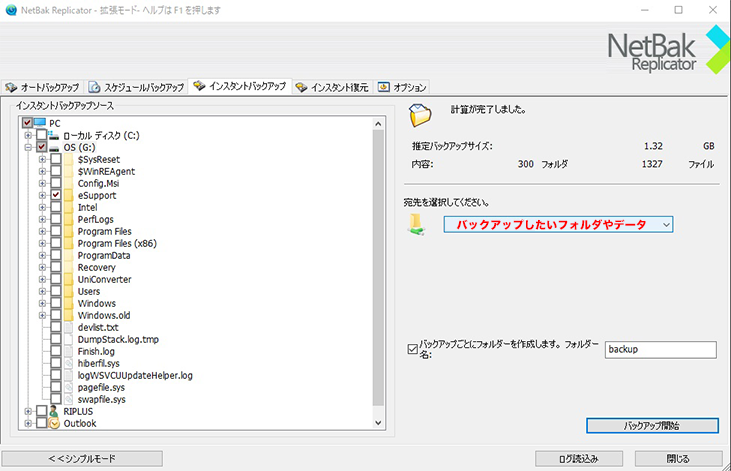Check the Program Files (x86) checkbox
Viewport: 731px width, 471px height.
[x=56, y=243]
